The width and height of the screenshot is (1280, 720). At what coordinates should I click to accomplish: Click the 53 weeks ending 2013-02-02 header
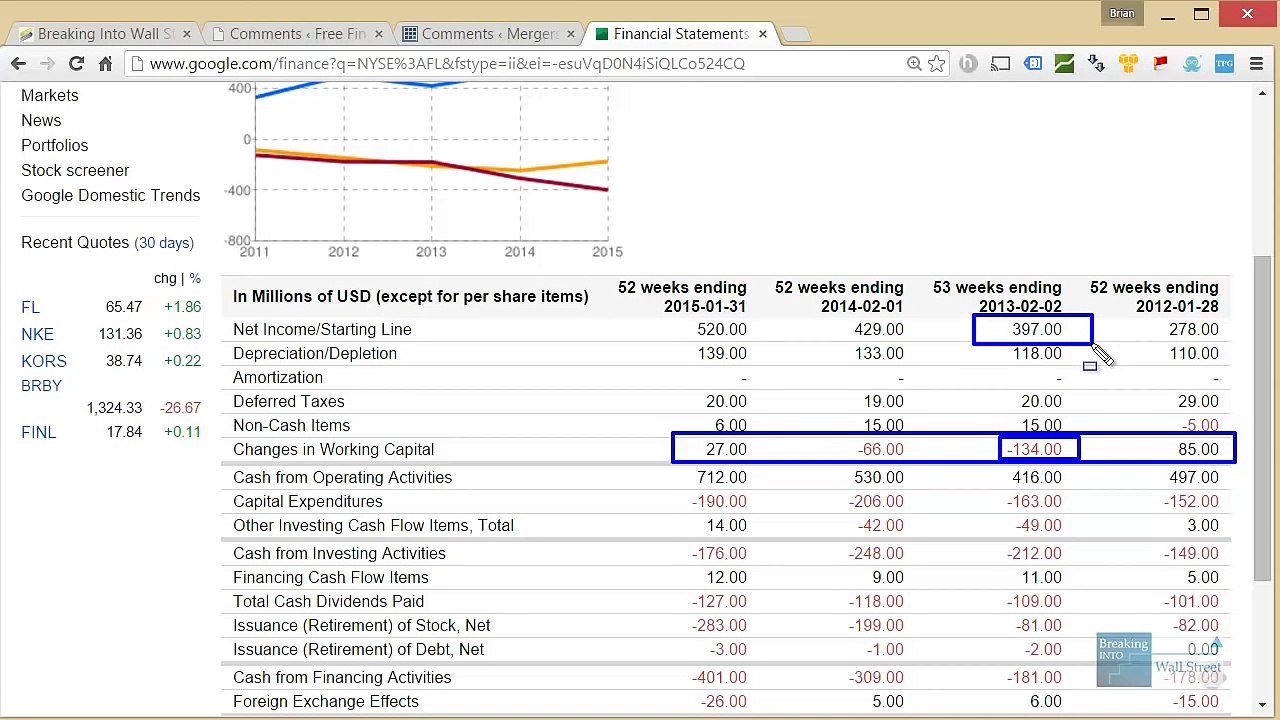point(997,297)
